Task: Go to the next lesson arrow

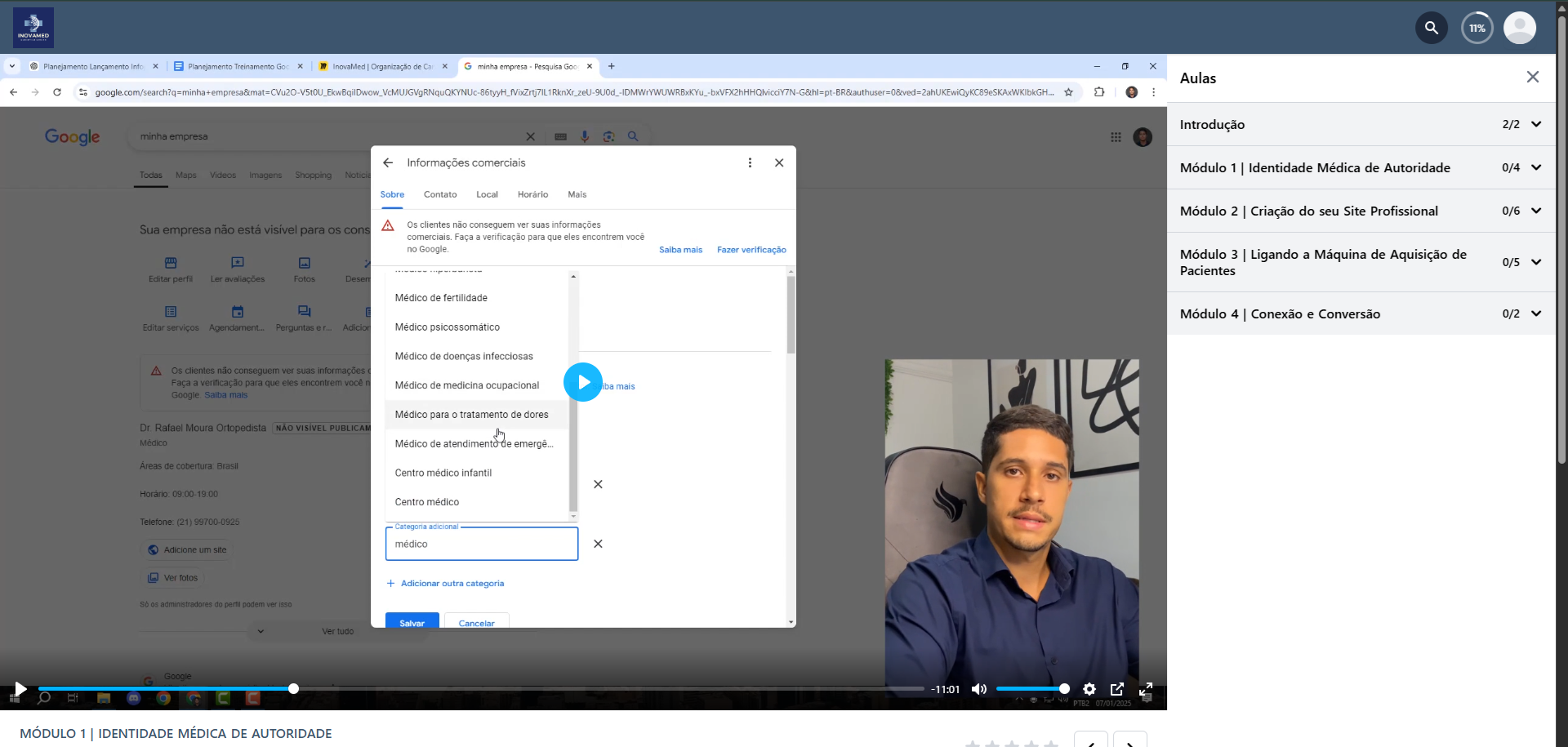Action: [1130, 741]
